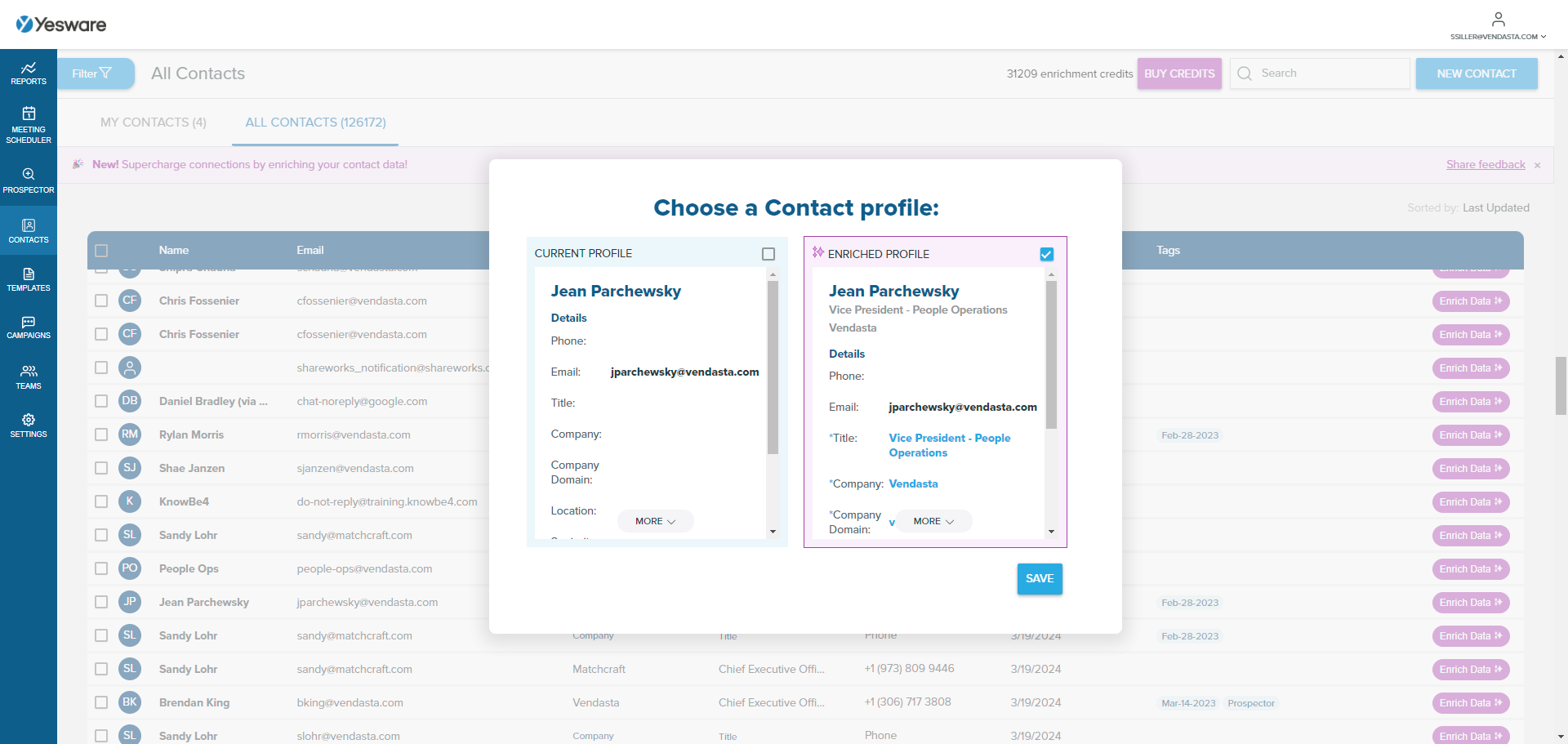Click the SAVE button in the modal
The image size is (1568, 744).
[x=1039, y=578]
